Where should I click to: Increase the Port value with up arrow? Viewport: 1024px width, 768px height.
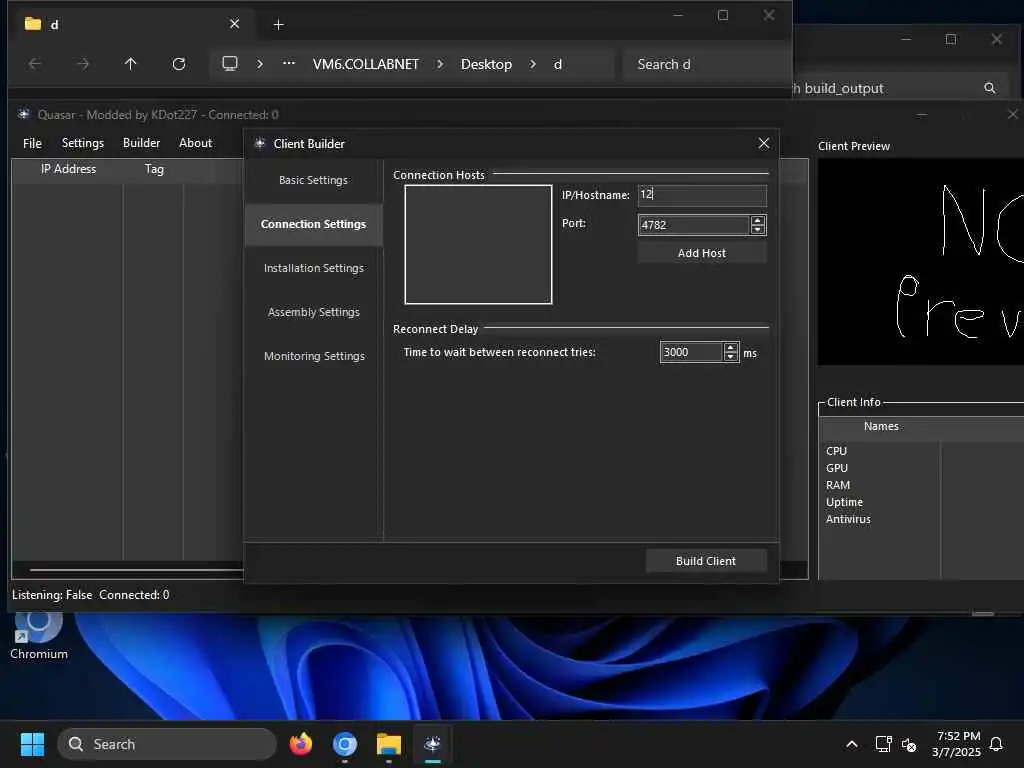pyautogui.click(x=758, y=220)
